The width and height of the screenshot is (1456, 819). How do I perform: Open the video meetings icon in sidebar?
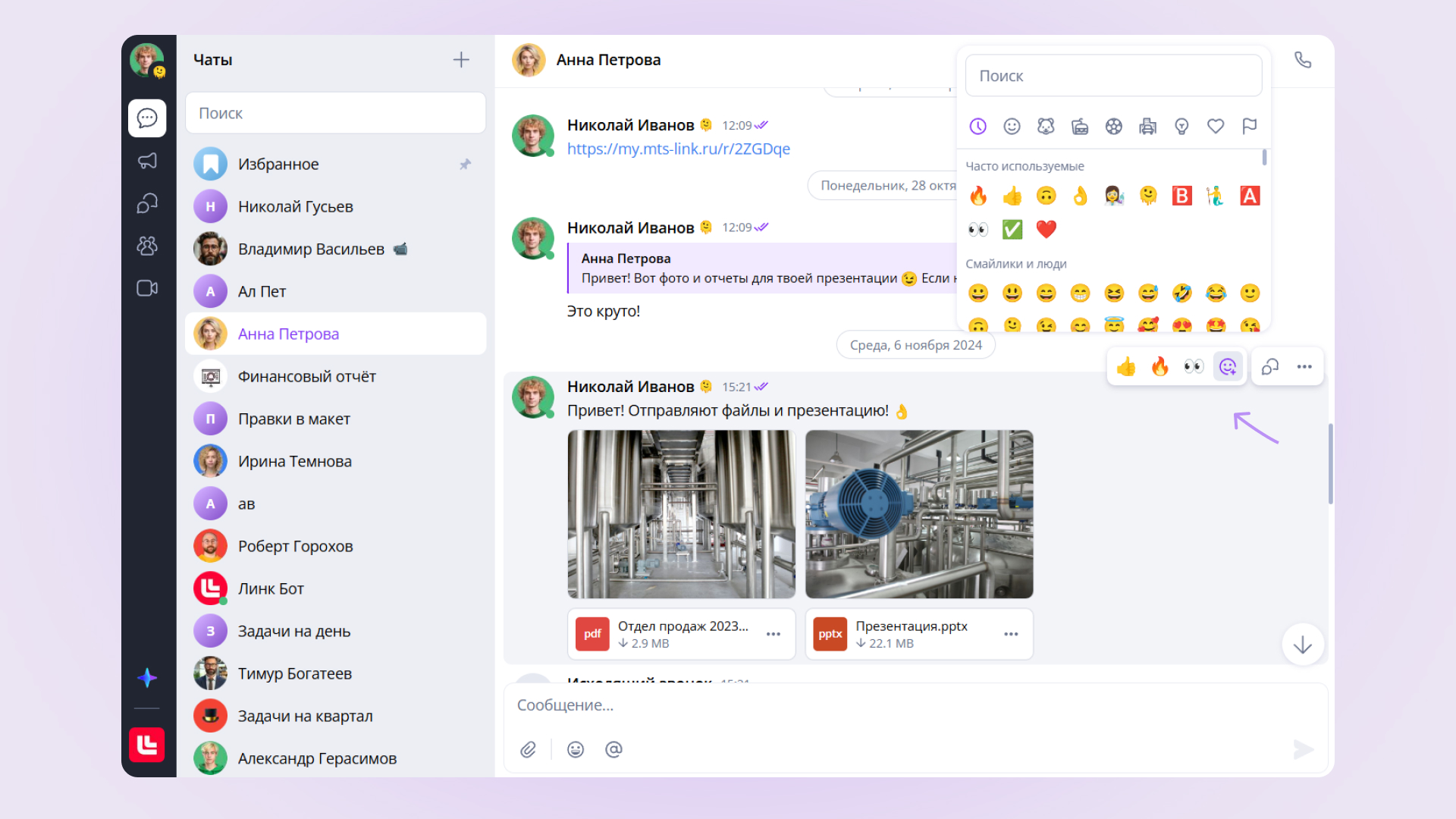tap(147, 288)
